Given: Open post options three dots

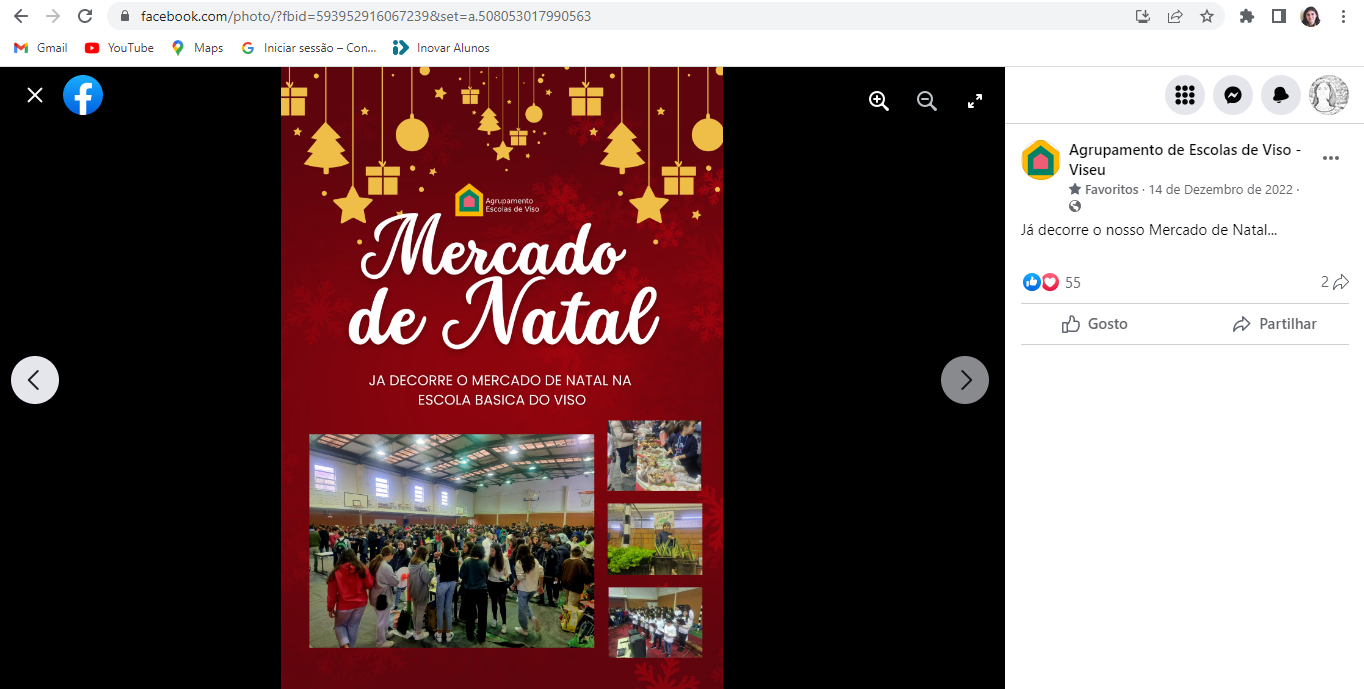Looking at the screenshot, I should (1330, 158).
